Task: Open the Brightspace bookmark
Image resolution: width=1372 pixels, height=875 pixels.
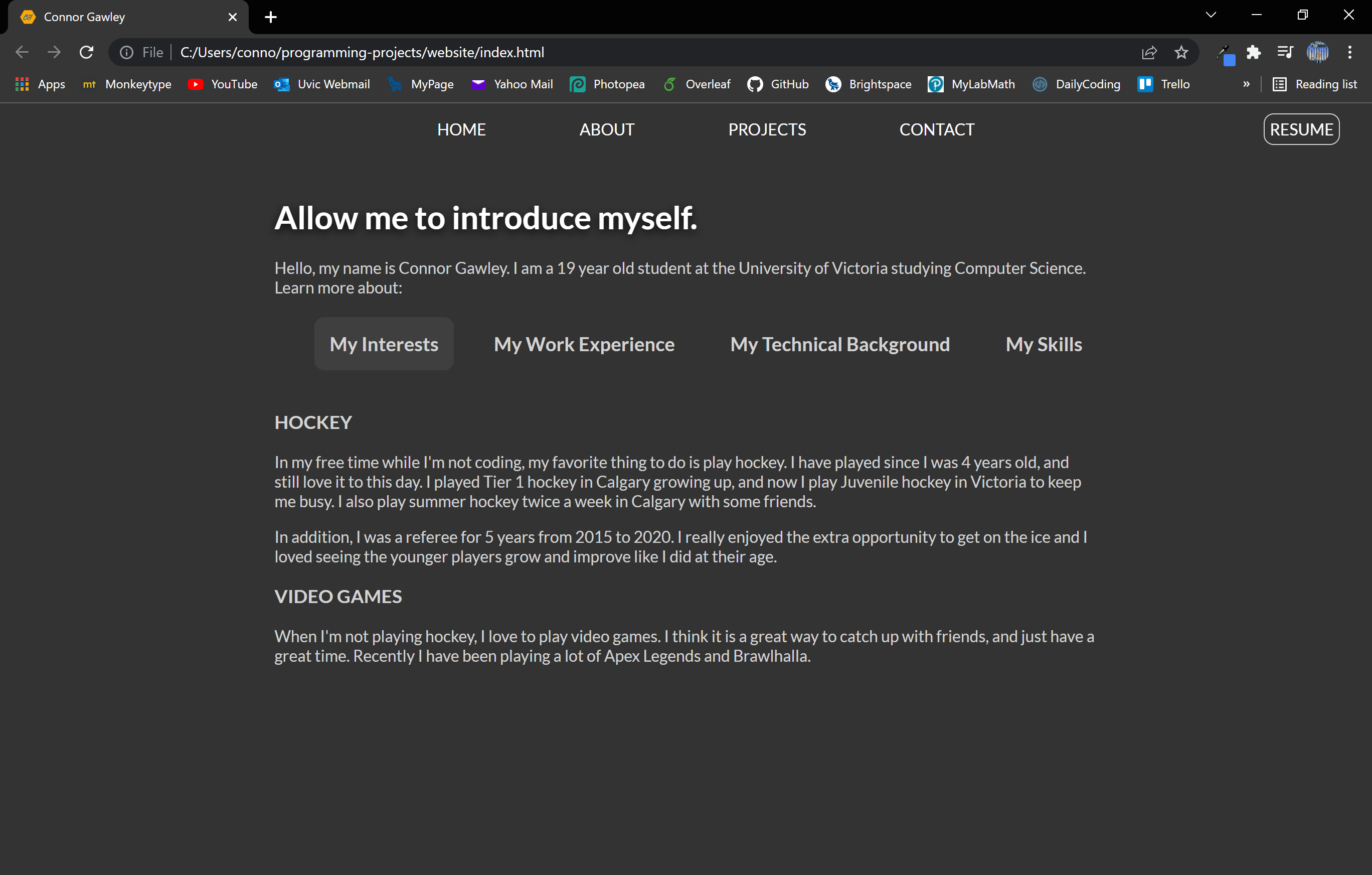Action: click(x=869, y=84)
